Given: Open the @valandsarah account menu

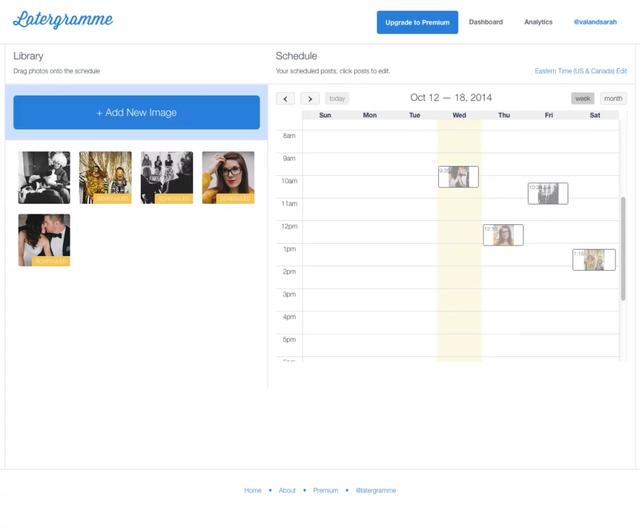Looking at the screenshot, I should (x=595, y=22).
